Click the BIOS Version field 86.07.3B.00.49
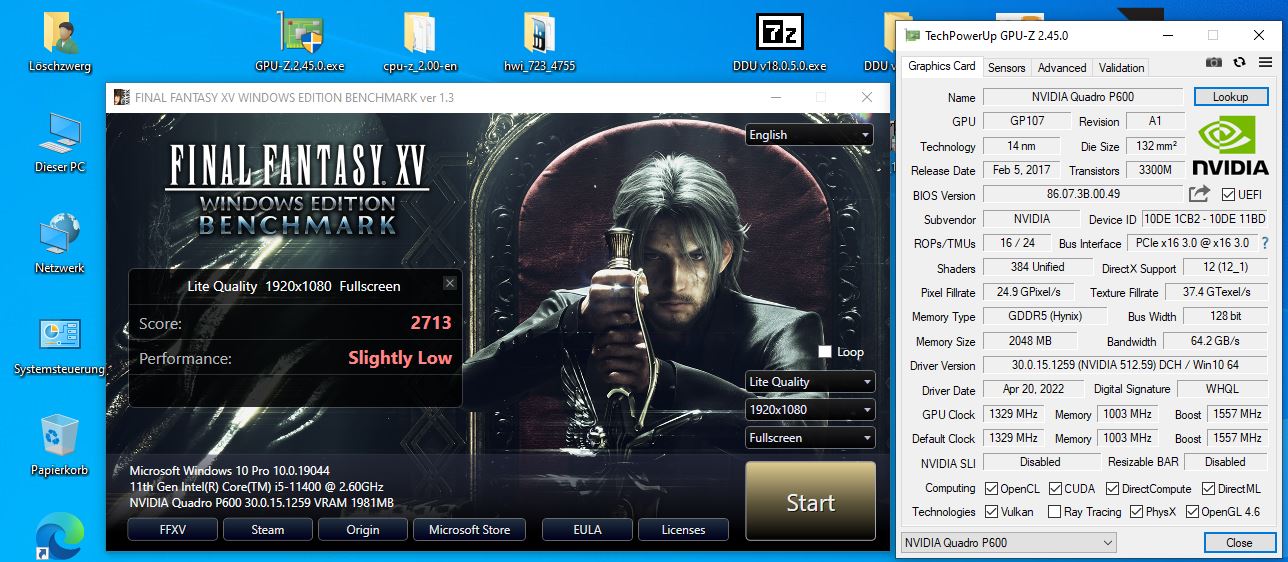The width and height of the screenshot is (1288, 562). tap(1083, 194)
